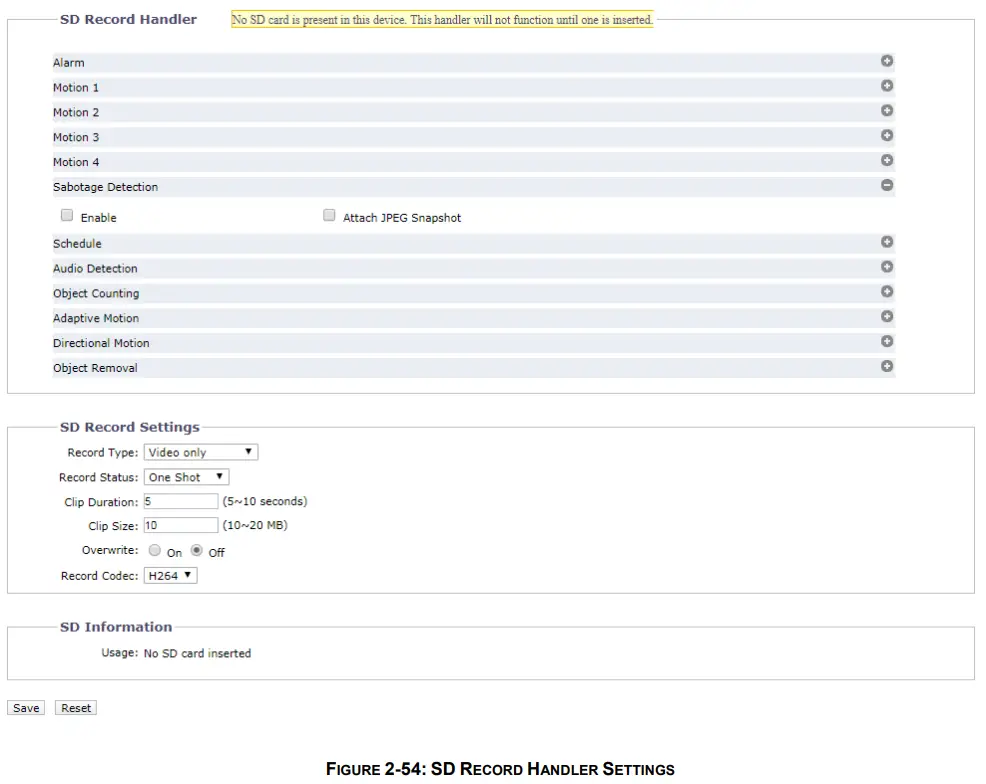Open the Record Type dropdown
The height and width of the screenshot is (784, 986).
click(201, 452)
